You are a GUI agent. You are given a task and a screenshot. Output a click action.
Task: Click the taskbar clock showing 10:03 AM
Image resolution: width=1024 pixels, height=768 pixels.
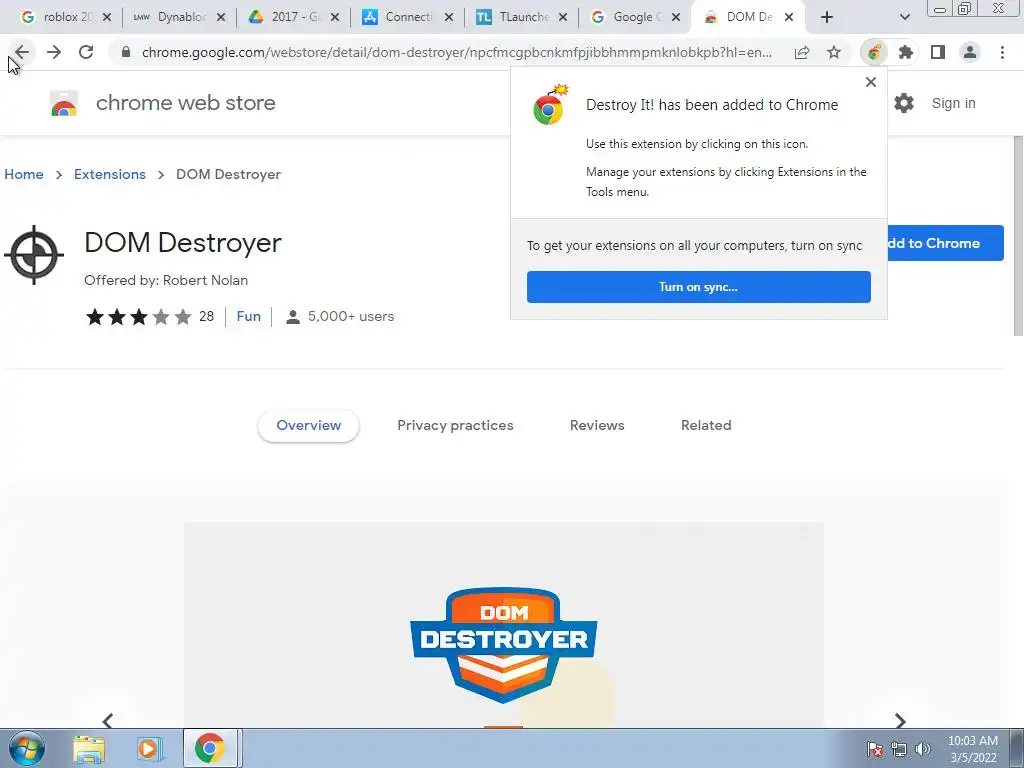pyautogui.click(x=973, y=749)
